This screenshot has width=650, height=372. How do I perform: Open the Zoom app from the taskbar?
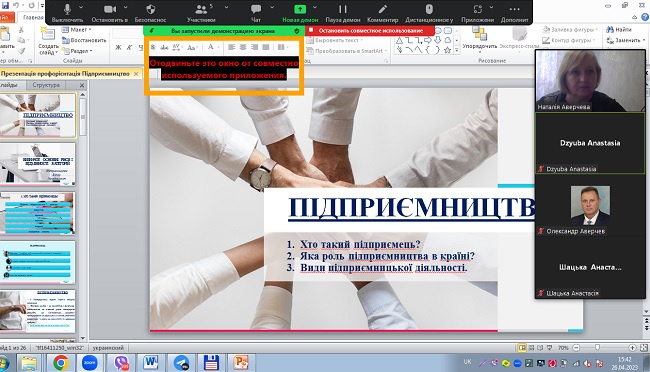pyautogui.click(x=90, y=363)
